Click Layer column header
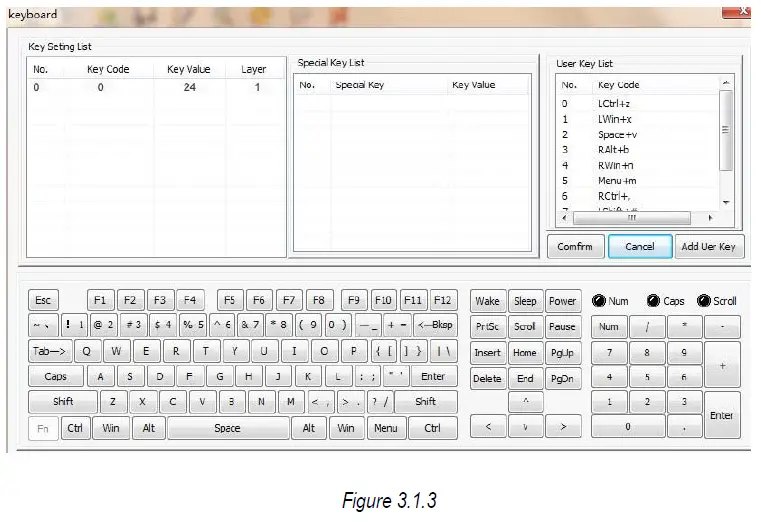The height and width of the screenshot is (522, 761). pyautogui.click(x=254, y=69)
